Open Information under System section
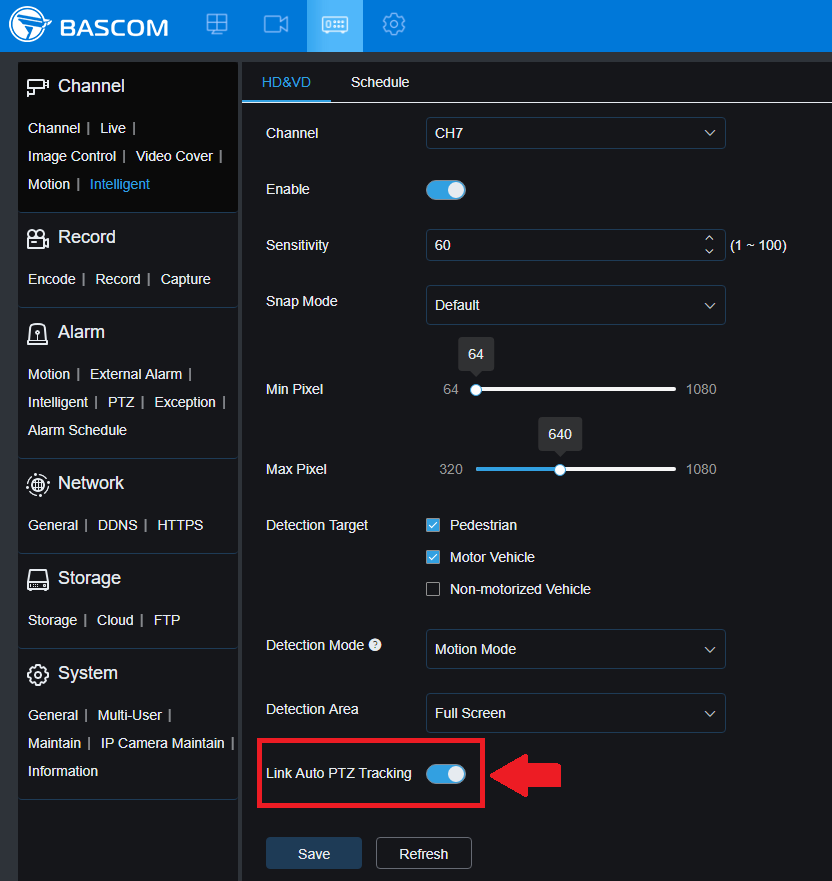Viewport: 832px width, 881px height. click(x=63, y=771)
